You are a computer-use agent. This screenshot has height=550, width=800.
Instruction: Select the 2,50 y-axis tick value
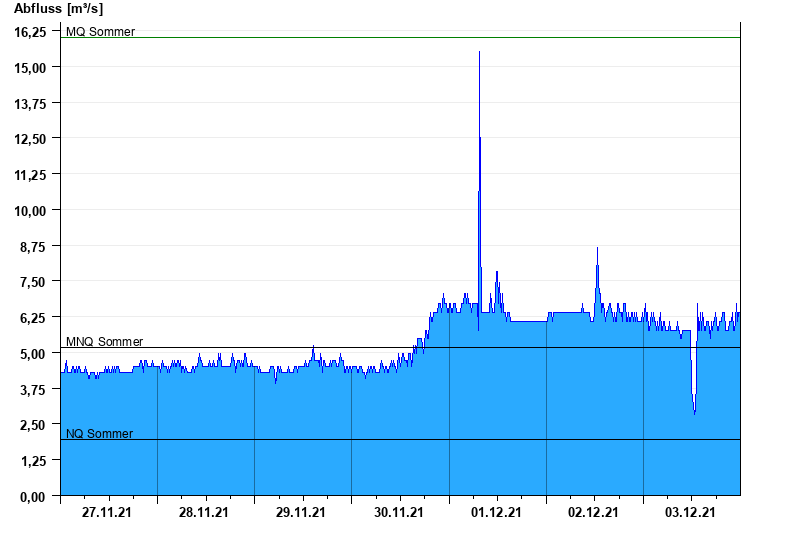click(32, 425)
